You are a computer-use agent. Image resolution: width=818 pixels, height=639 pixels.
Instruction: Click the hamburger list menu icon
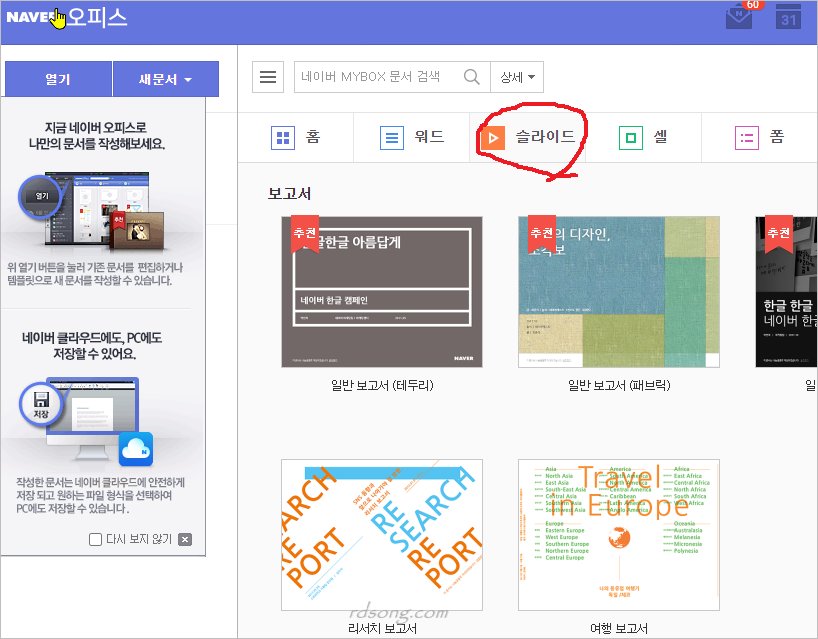pyautogui.click(x=267, y=77)
